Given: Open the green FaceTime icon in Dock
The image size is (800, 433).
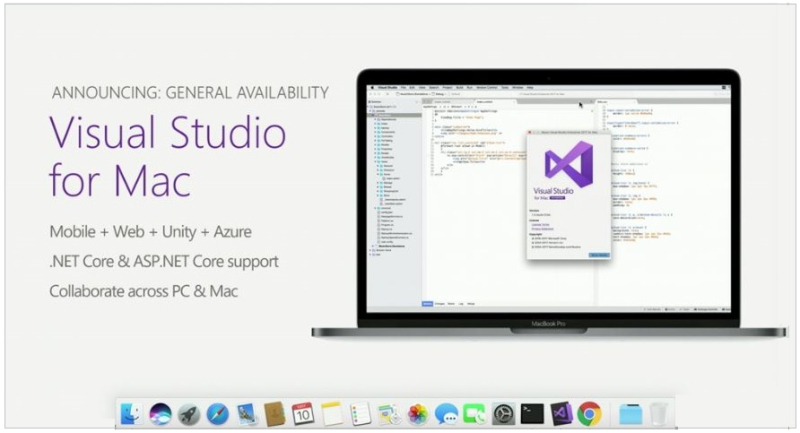Looking at the screenshot, I should (475, 414).
